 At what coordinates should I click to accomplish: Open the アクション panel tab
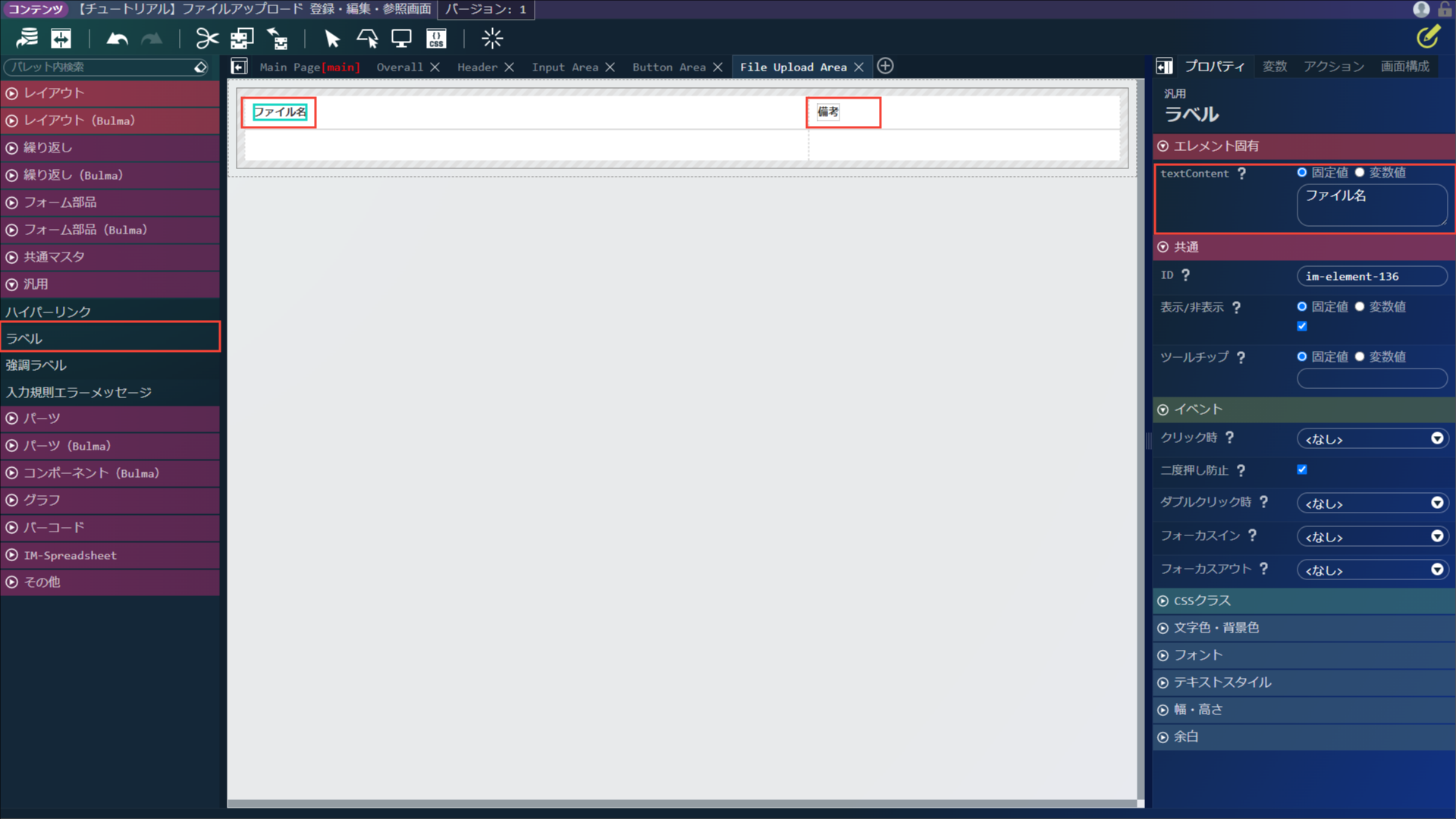(1334, 66)
